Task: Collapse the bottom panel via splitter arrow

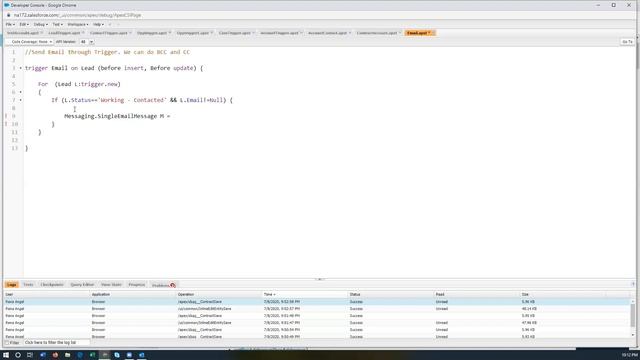Action: coord(320,279)
